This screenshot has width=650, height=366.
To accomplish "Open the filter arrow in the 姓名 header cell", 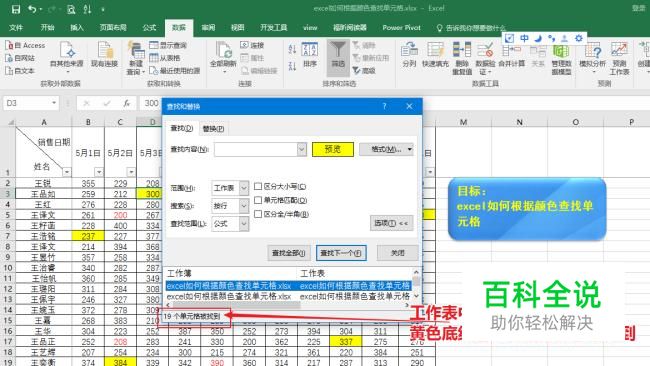I will [x=66, y=172].
